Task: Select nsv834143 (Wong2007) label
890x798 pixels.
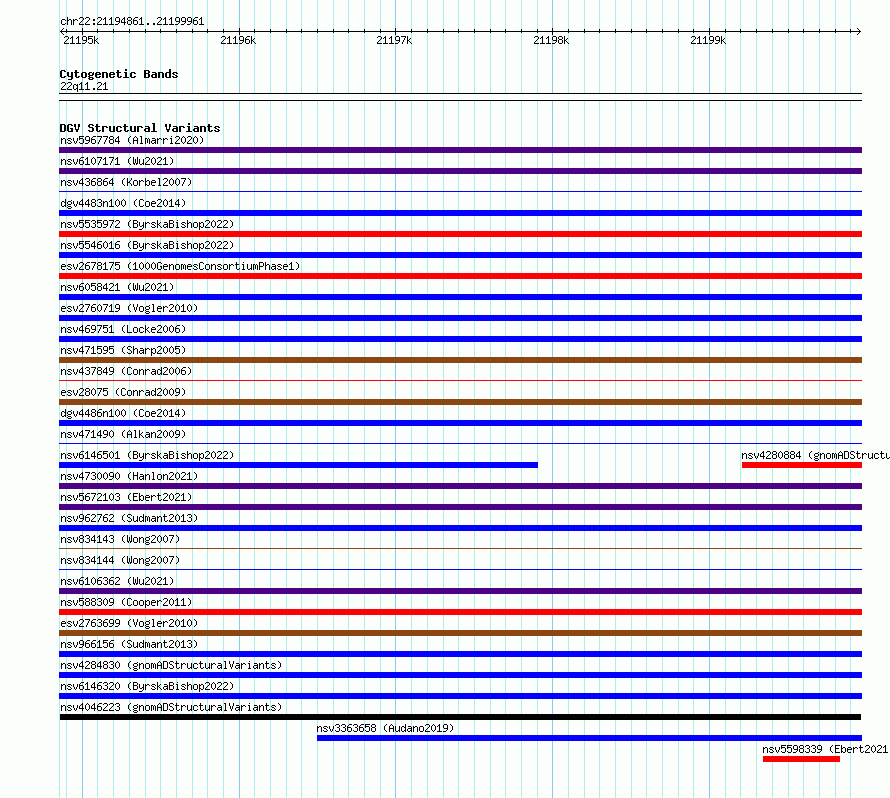Action: 120,539
